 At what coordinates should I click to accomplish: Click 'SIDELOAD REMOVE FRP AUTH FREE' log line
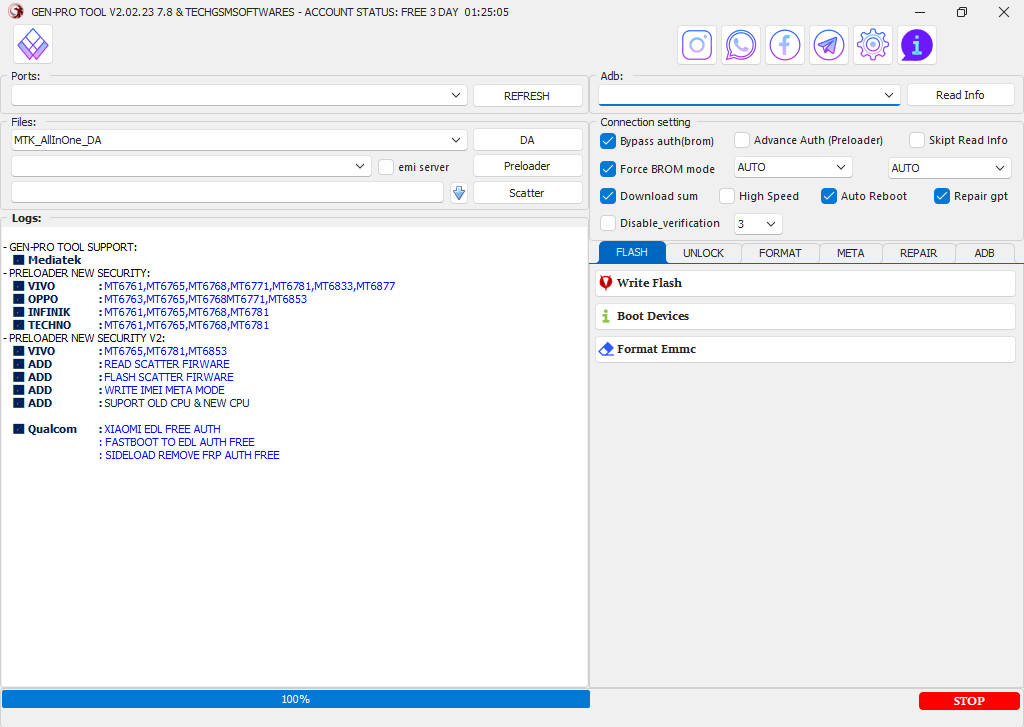[192, 455]
